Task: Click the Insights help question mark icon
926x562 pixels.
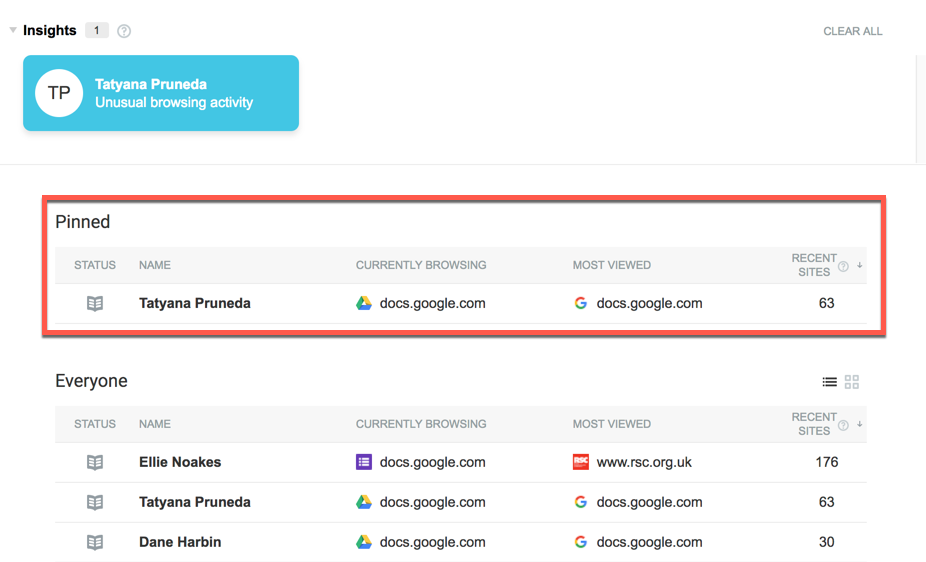Action: 124,31
